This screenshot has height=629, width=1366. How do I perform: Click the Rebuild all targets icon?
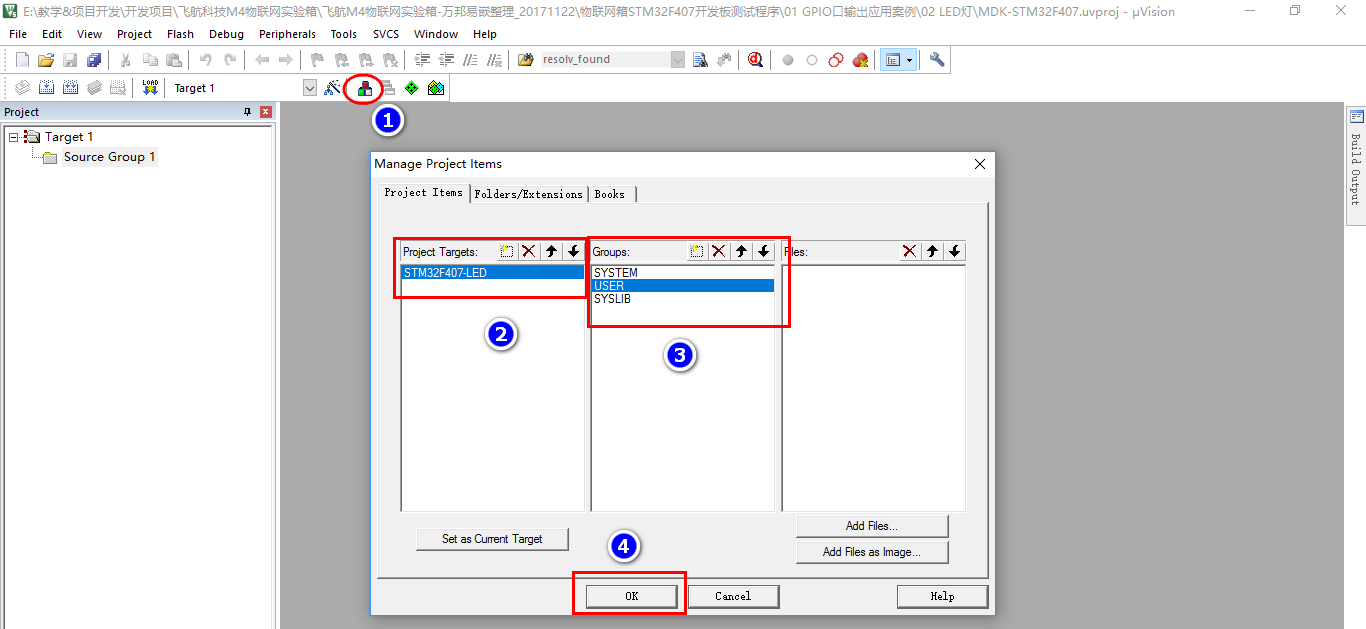tap(70, 88)
